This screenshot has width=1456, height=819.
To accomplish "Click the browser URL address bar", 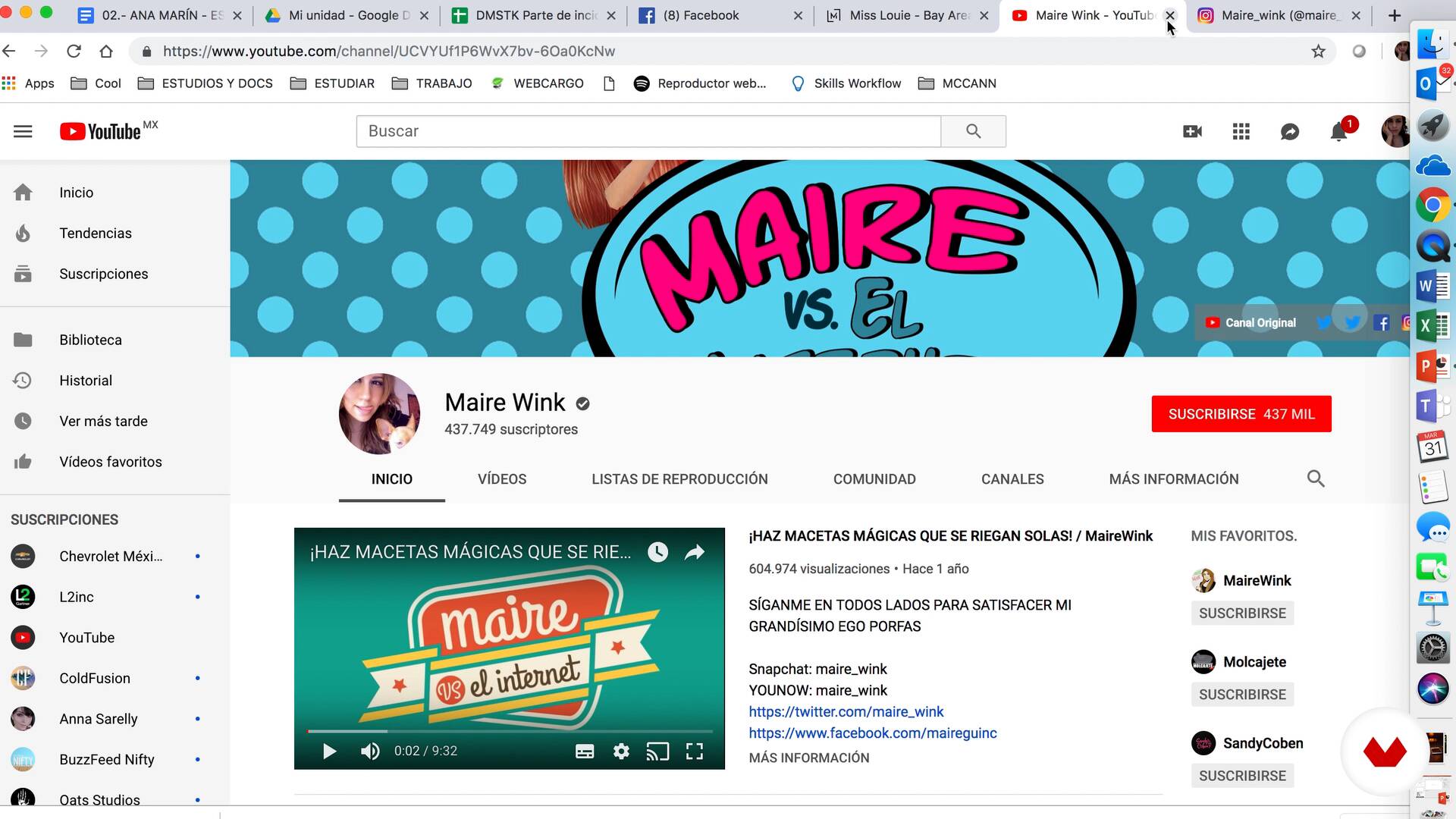I will pos(728,51).
